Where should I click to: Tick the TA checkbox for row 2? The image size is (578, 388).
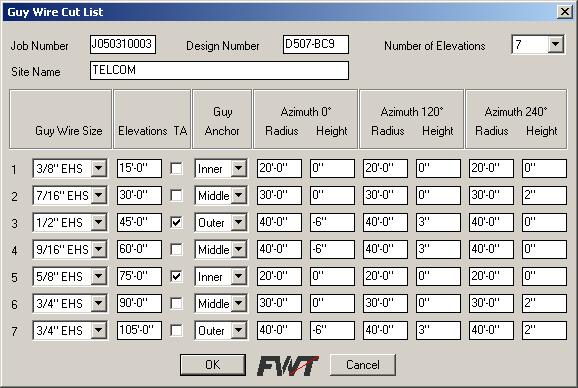pos(176,195)
